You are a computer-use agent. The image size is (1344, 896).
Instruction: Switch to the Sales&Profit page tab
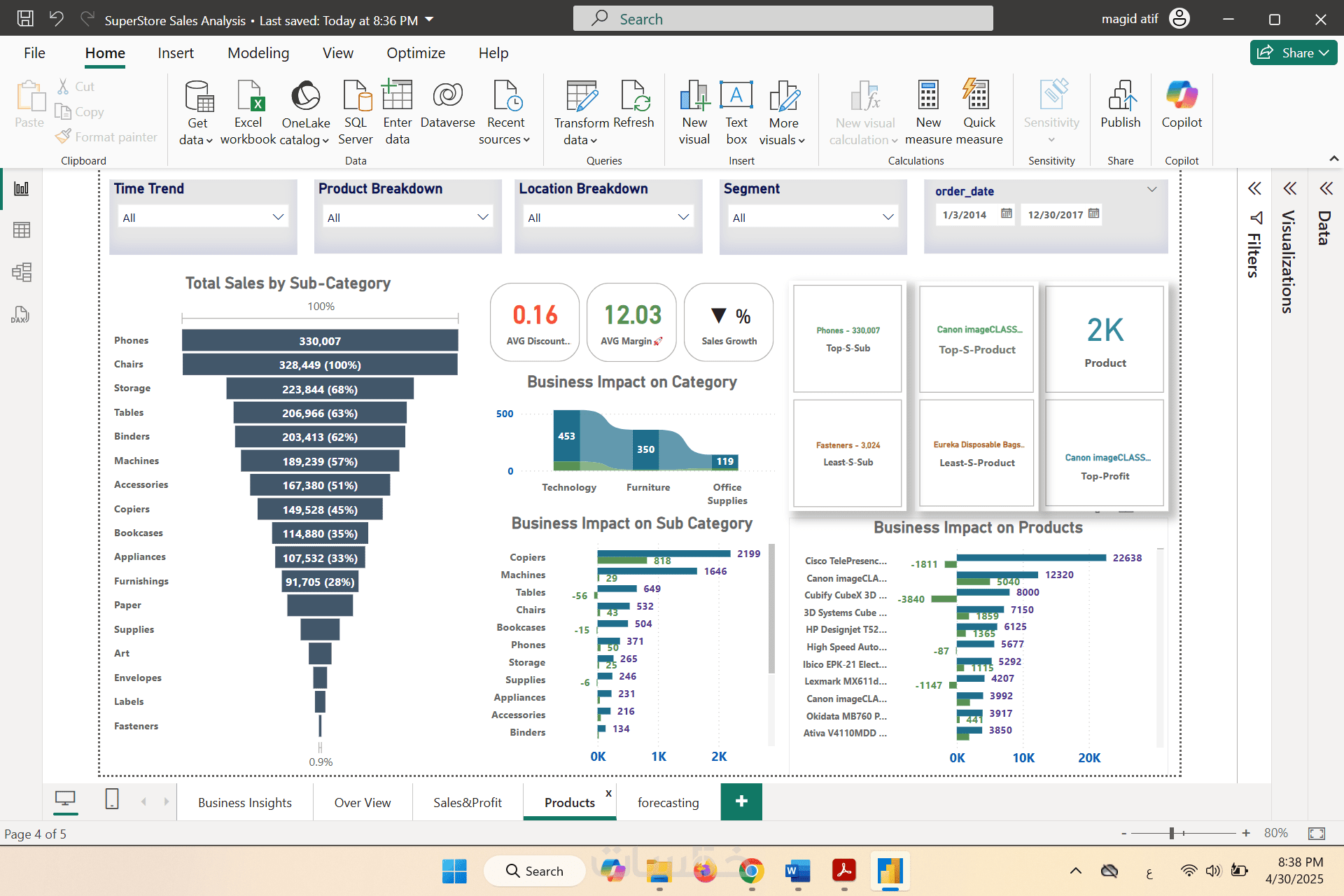467,803
